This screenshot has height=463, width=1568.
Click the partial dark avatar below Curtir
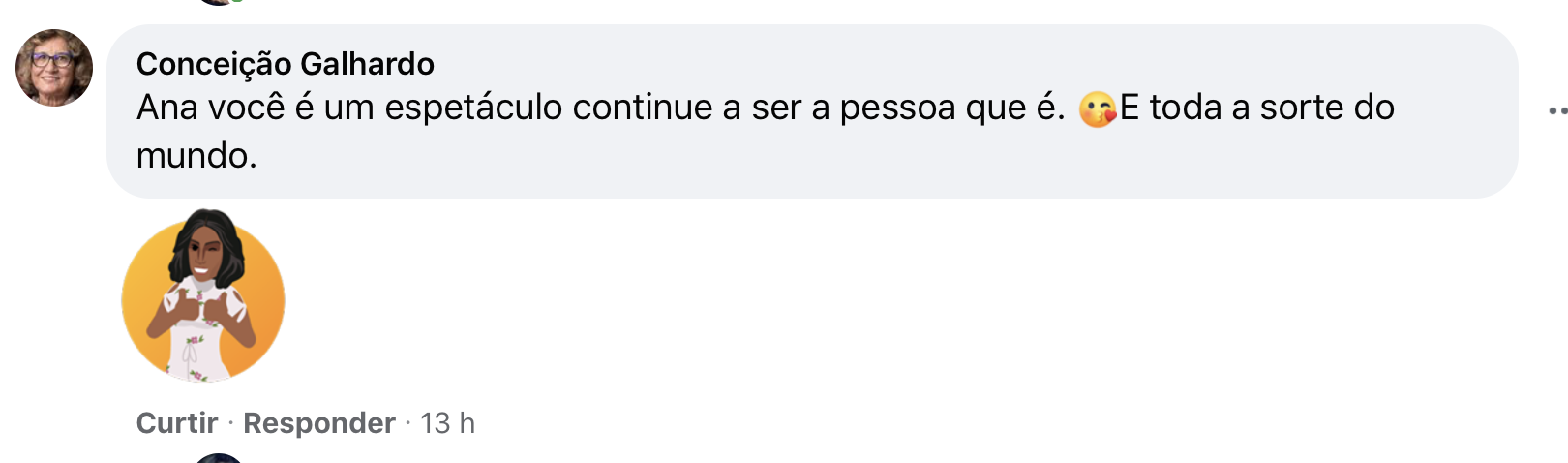pyautogui.click(x=219, y=458)
